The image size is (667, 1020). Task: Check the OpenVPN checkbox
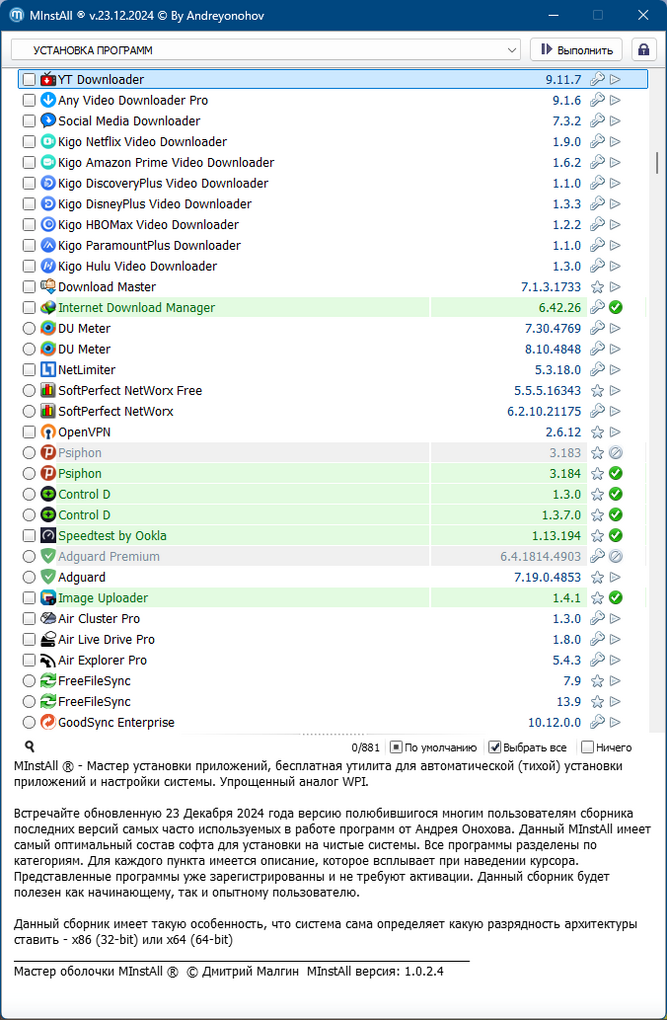29,432
